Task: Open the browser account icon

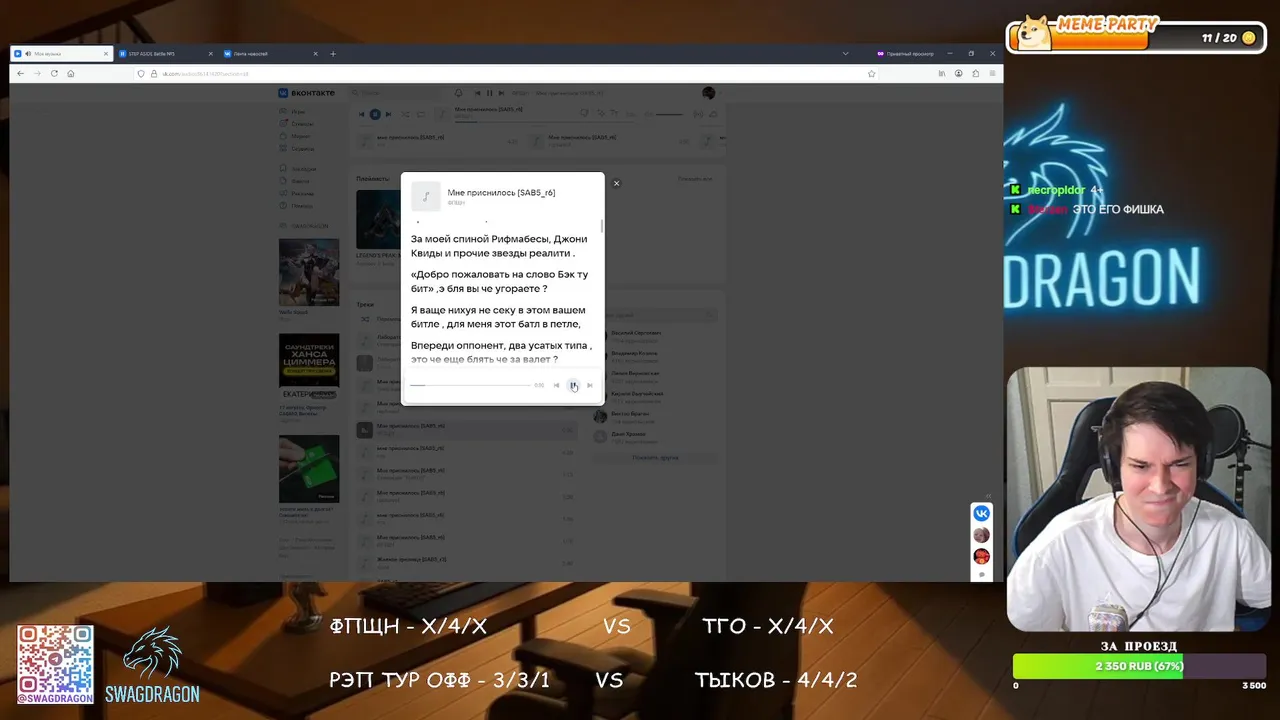Action: pos(958,73)
